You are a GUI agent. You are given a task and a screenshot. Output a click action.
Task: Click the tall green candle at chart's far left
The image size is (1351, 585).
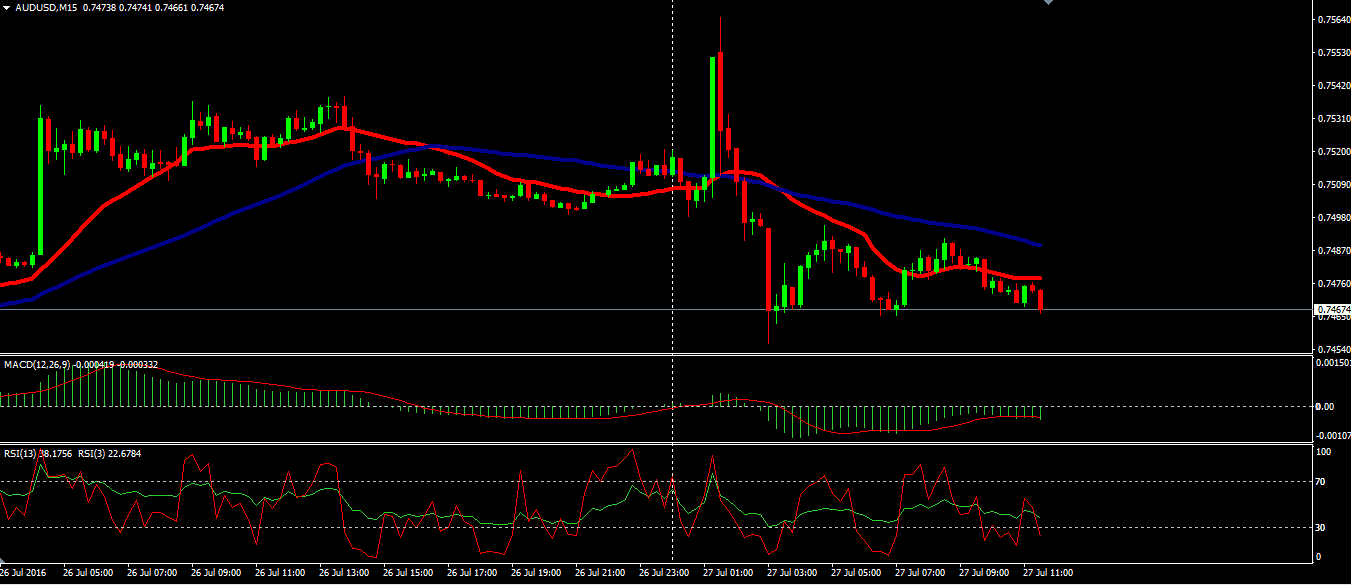(x=41, y=185)
